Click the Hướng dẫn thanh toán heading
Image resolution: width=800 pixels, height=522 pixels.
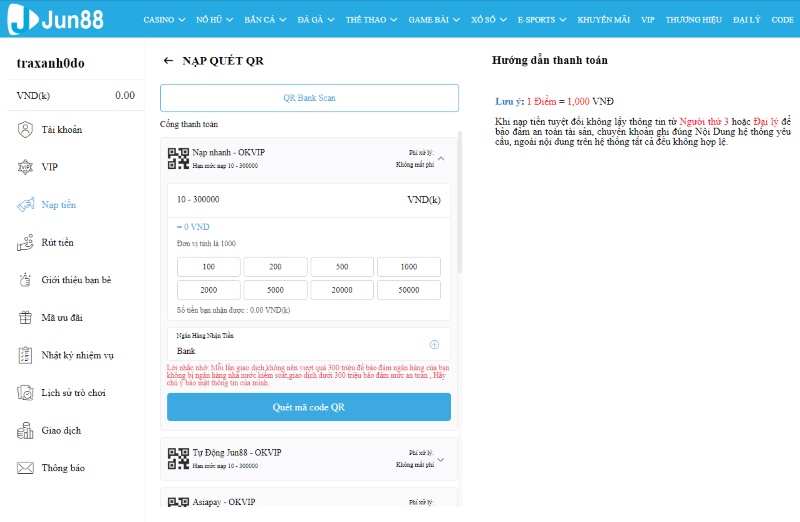pyautogui.click(x=549, y=60)
